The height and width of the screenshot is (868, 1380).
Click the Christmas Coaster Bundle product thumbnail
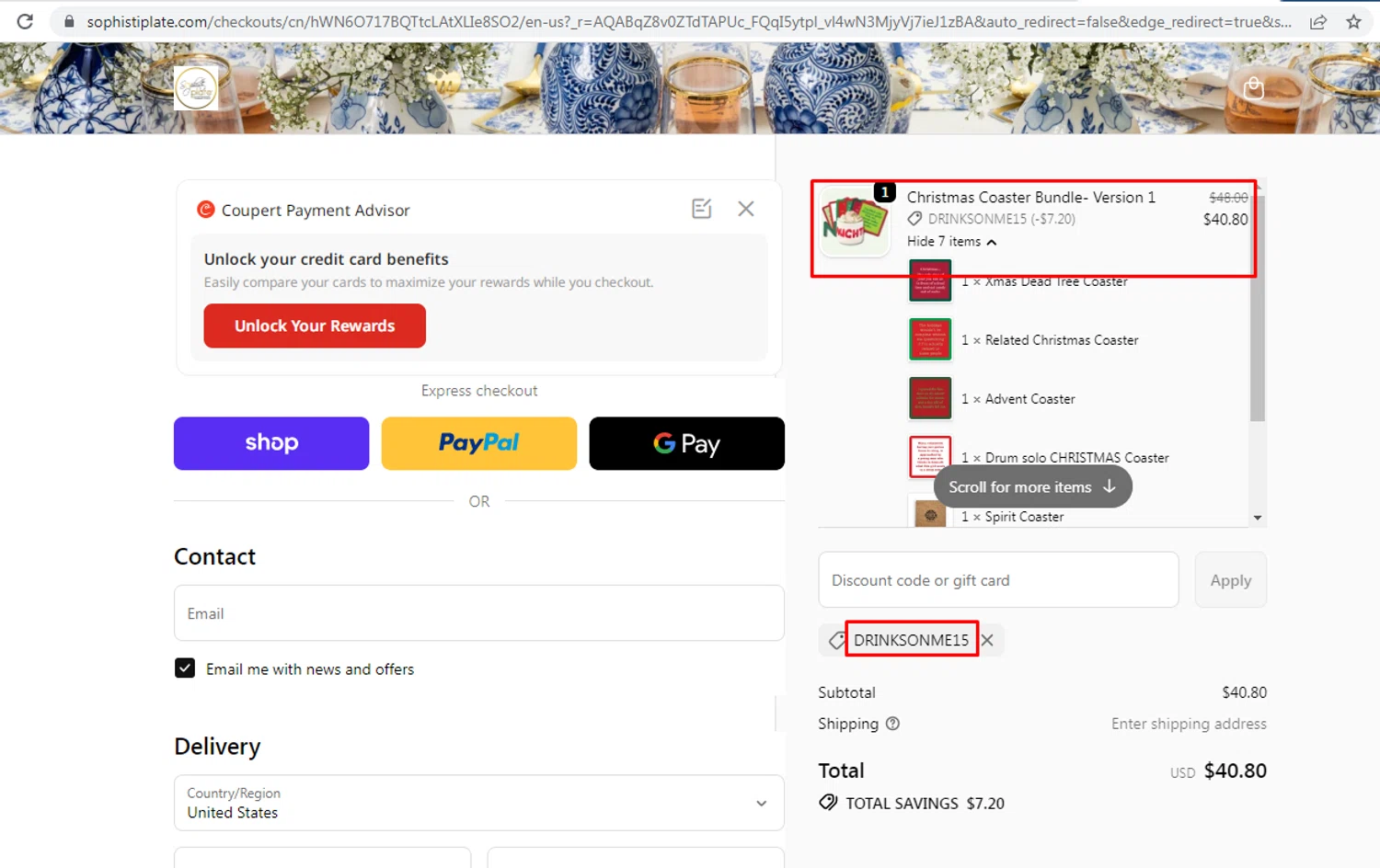tap(855, 222)
